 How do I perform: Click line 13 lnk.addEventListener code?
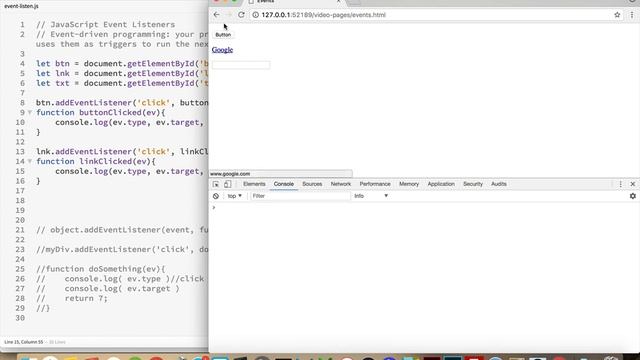[x=122, y=152]
